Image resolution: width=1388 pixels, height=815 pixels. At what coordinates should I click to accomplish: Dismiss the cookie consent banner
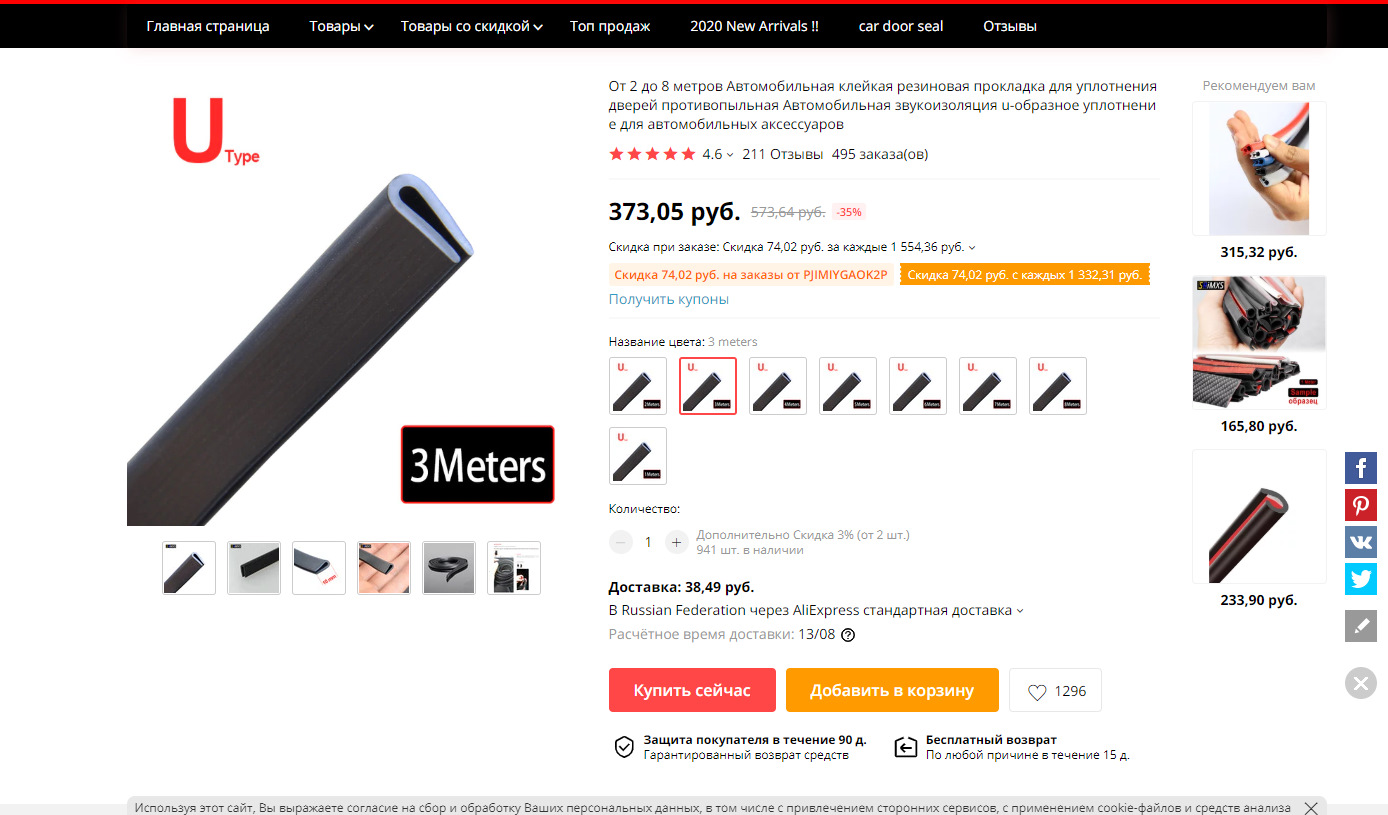[x=1313, y=807]
